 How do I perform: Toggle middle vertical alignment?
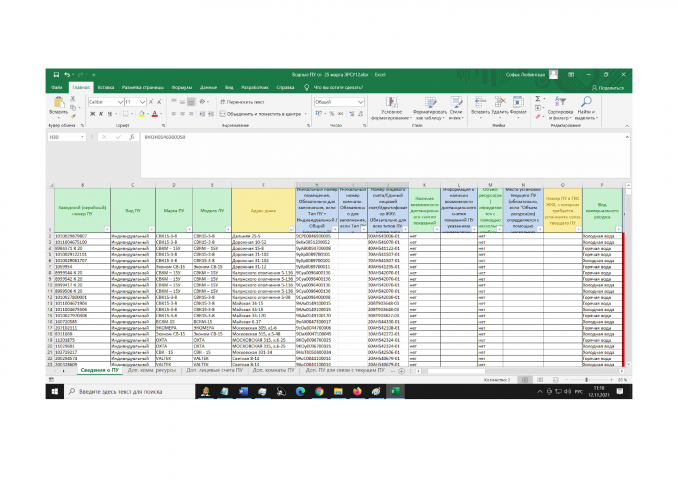coord(182,102)
